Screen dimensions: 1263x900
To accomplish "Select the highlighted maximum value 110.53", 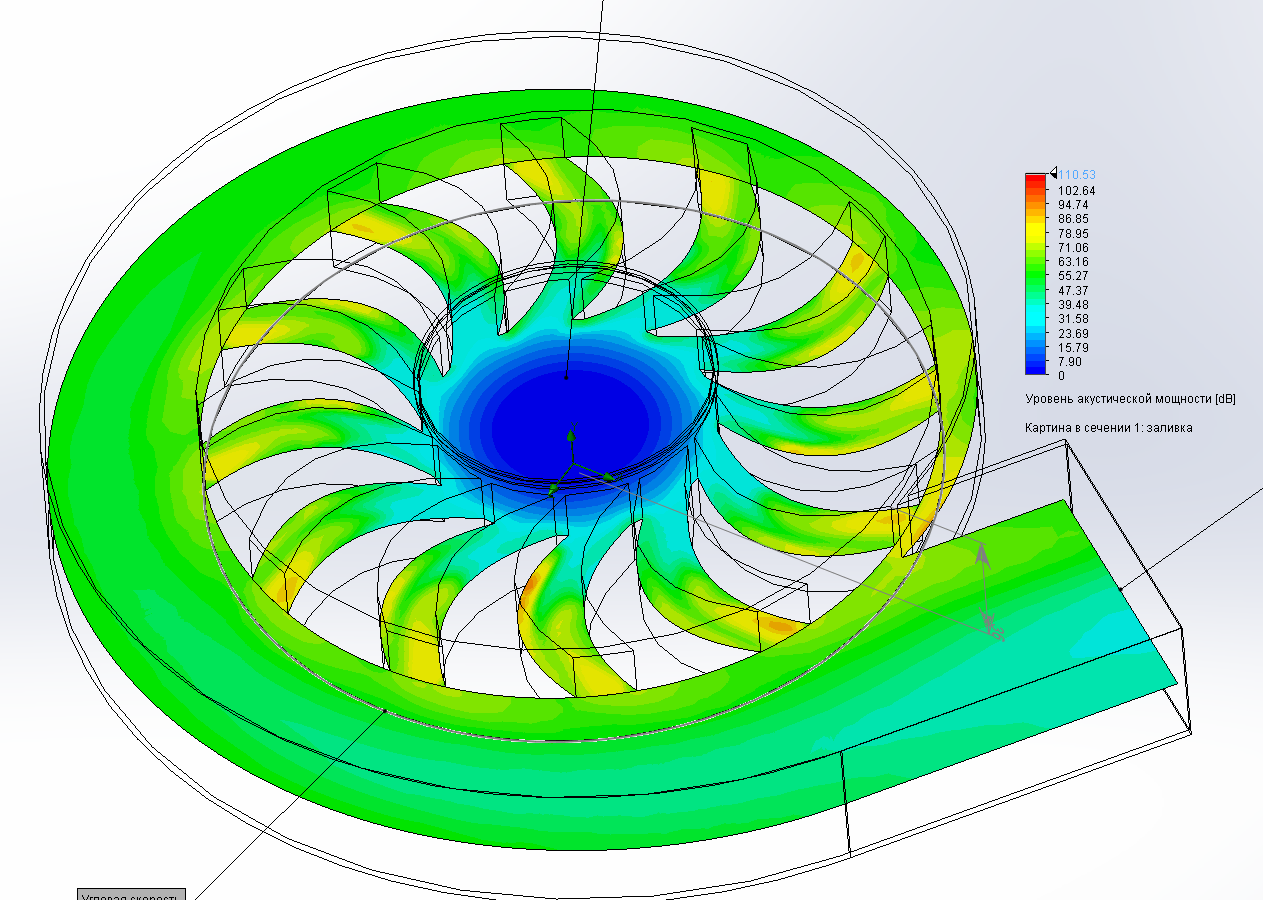I will [x=1077, y=175].
